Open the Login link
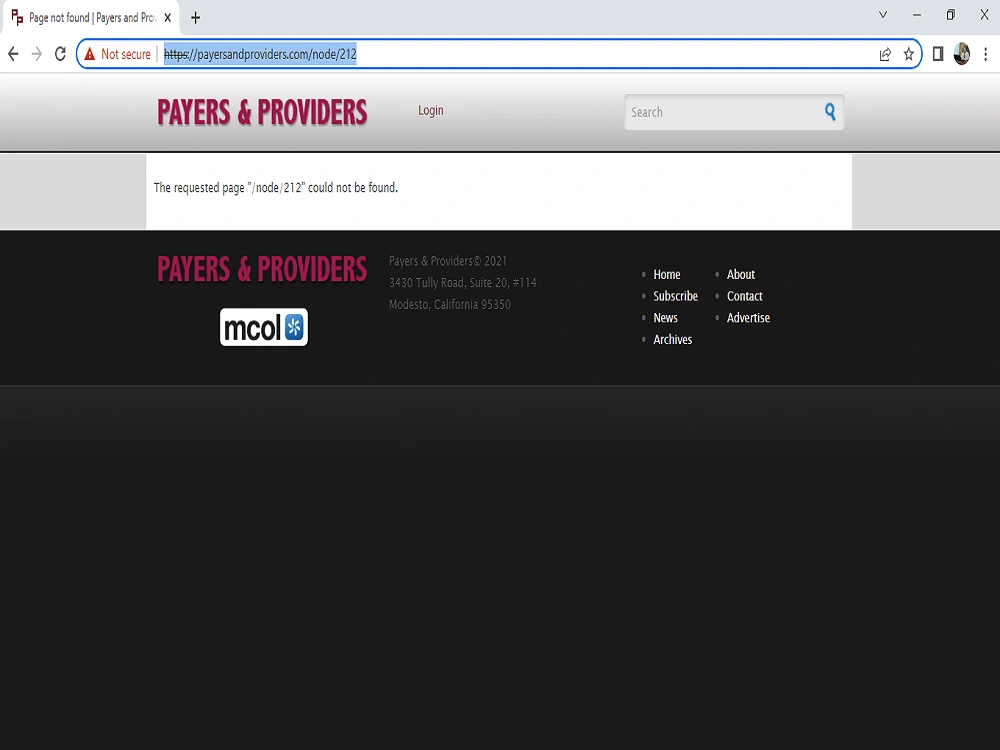The height and width of the screenshot is (750, 1000). click(x=431, y=110)
